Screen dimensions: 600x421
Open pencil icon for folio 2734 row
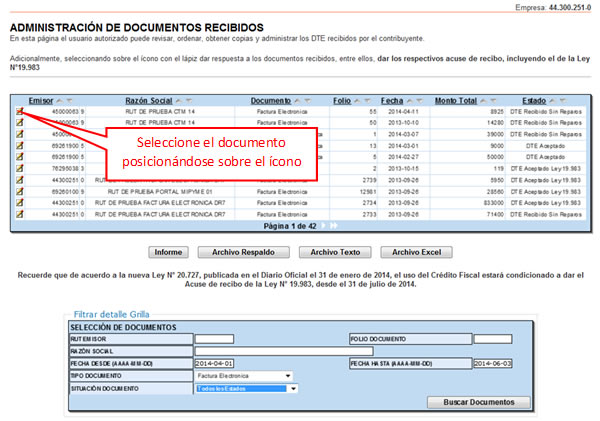(20, 202)
